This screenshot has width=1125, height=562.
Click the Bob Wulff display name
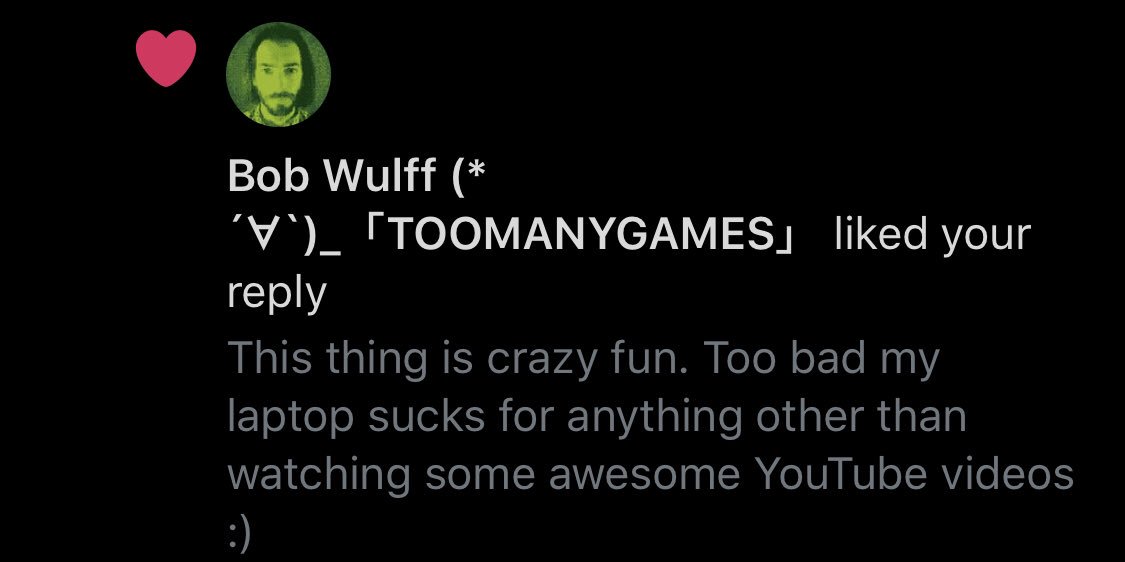tap(331, 175)
